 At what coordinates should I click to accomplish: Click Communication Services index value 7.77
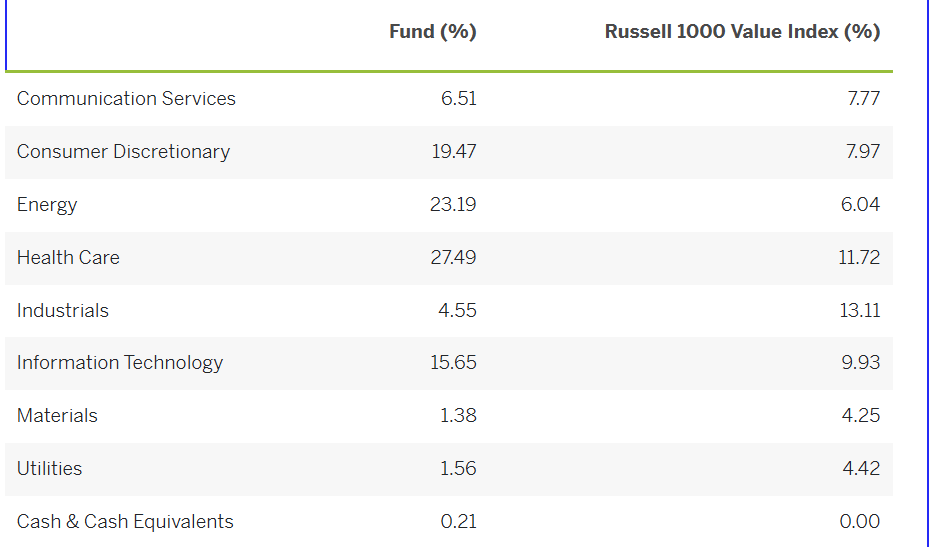863,99
